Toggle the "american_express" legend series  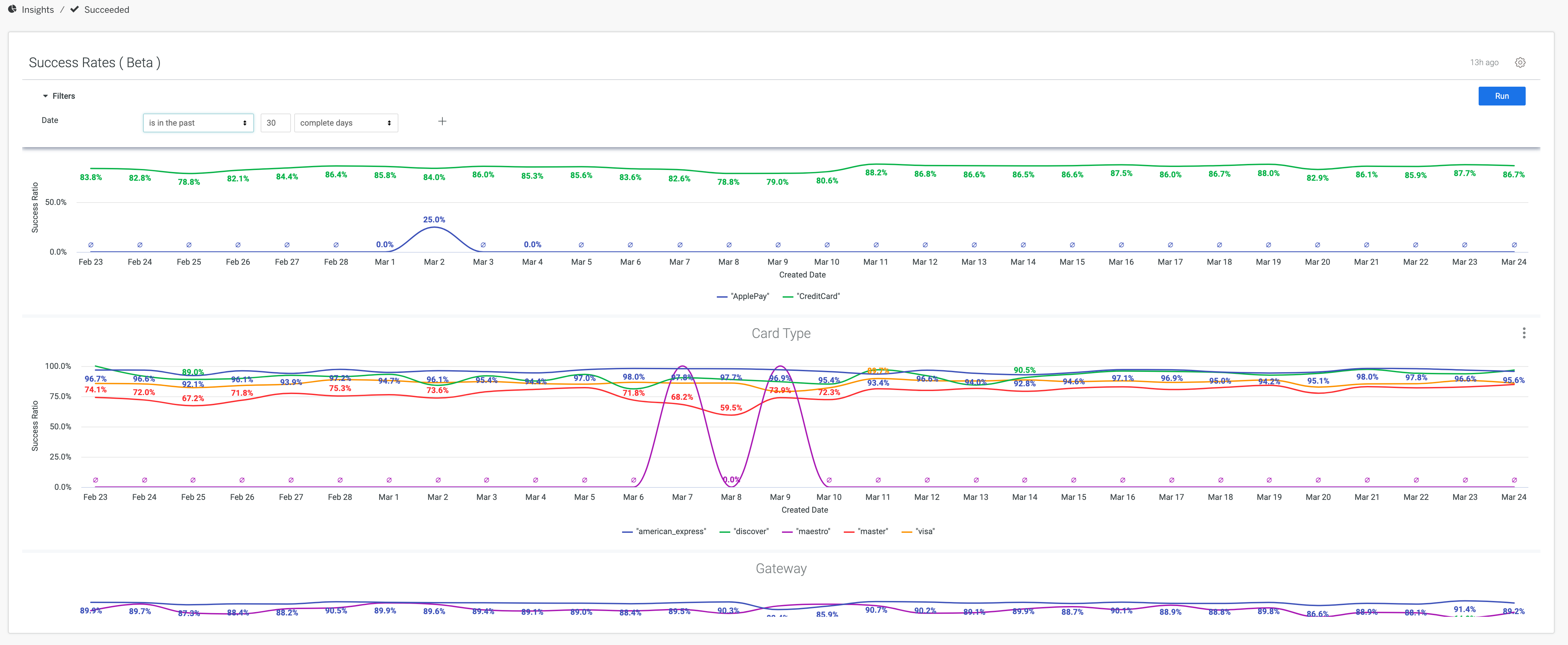click(x=664, y=531)
